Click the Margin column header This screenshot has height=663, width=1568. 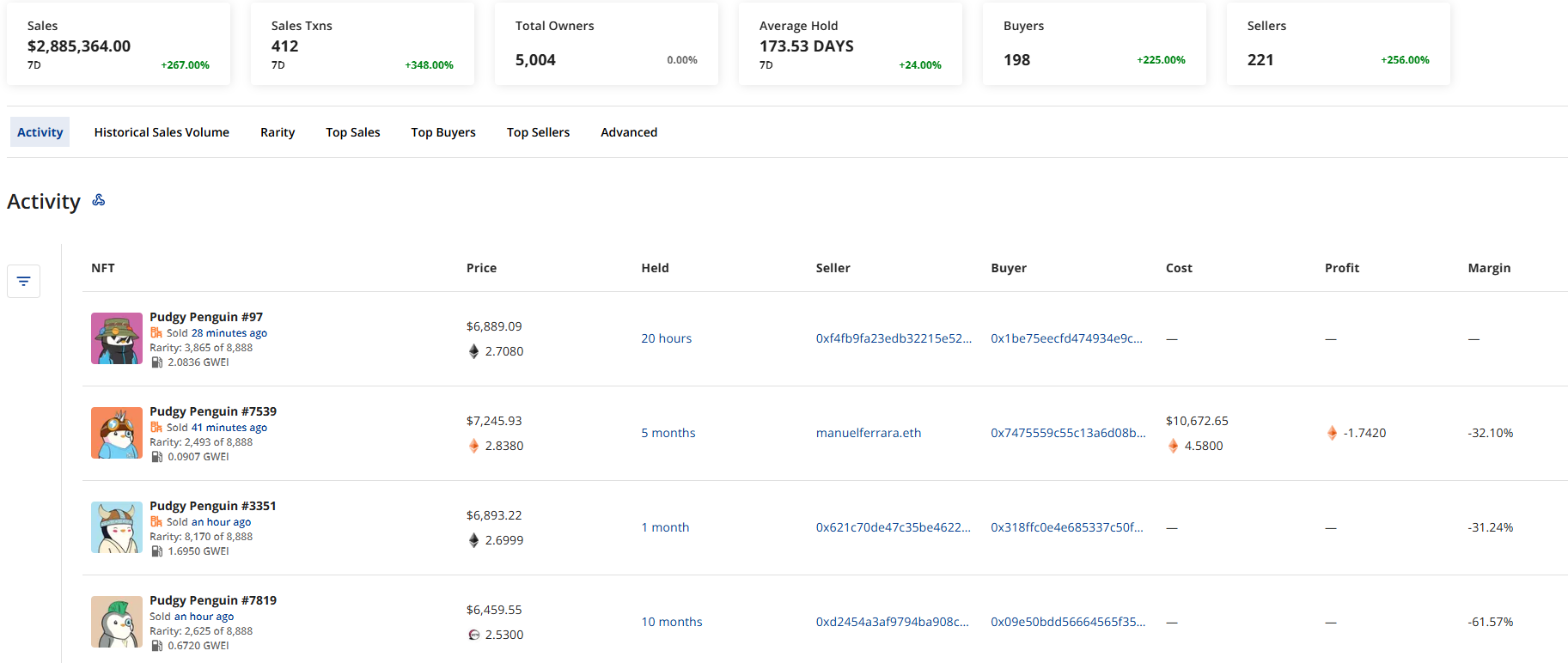coord(1489,268)
